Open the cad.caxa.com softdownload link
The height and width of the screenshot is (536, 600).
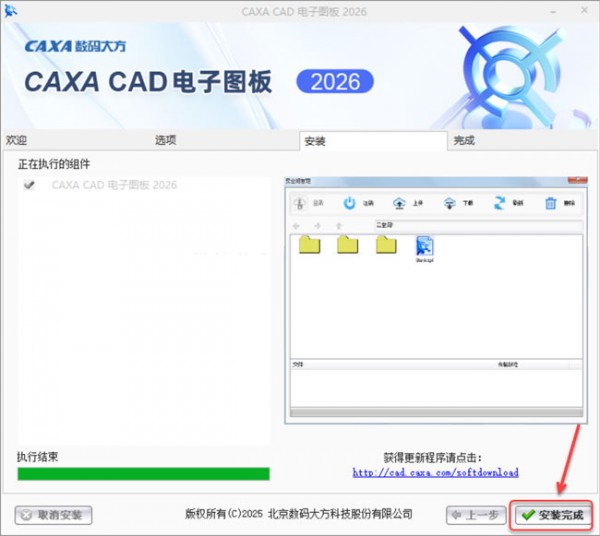coord(435,472)
